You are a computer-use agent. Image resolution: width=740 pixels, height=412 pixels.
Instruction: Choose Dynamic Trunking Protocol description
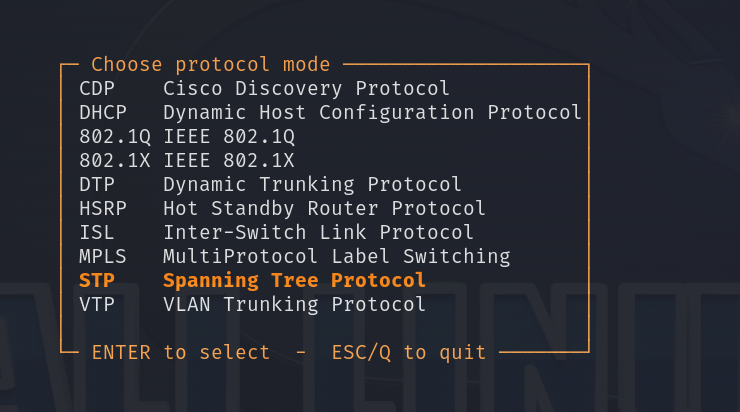coord(312,185)
